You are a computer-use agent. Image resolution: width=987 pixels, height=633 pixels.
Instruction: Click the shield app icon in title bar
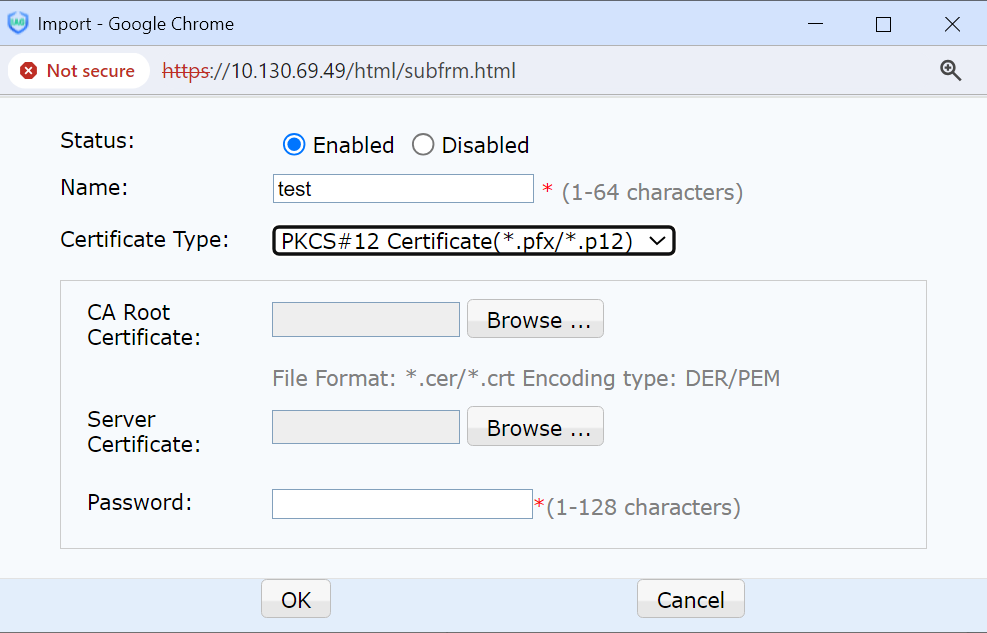18,24
